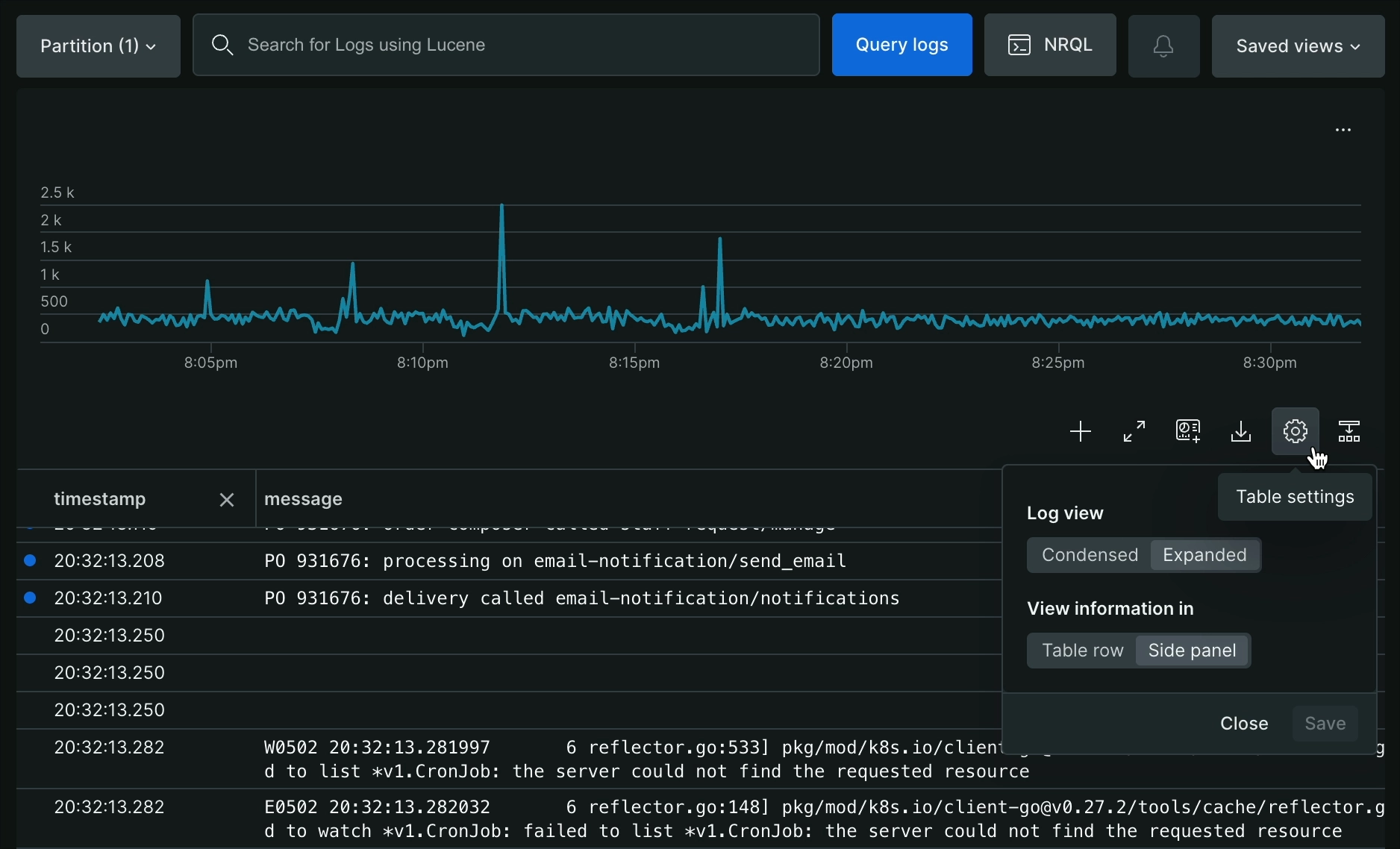The width and height of the screenshot is (1400, 849).
Task: Download the logs with the export icon
Action: (x=1241, y=431)
